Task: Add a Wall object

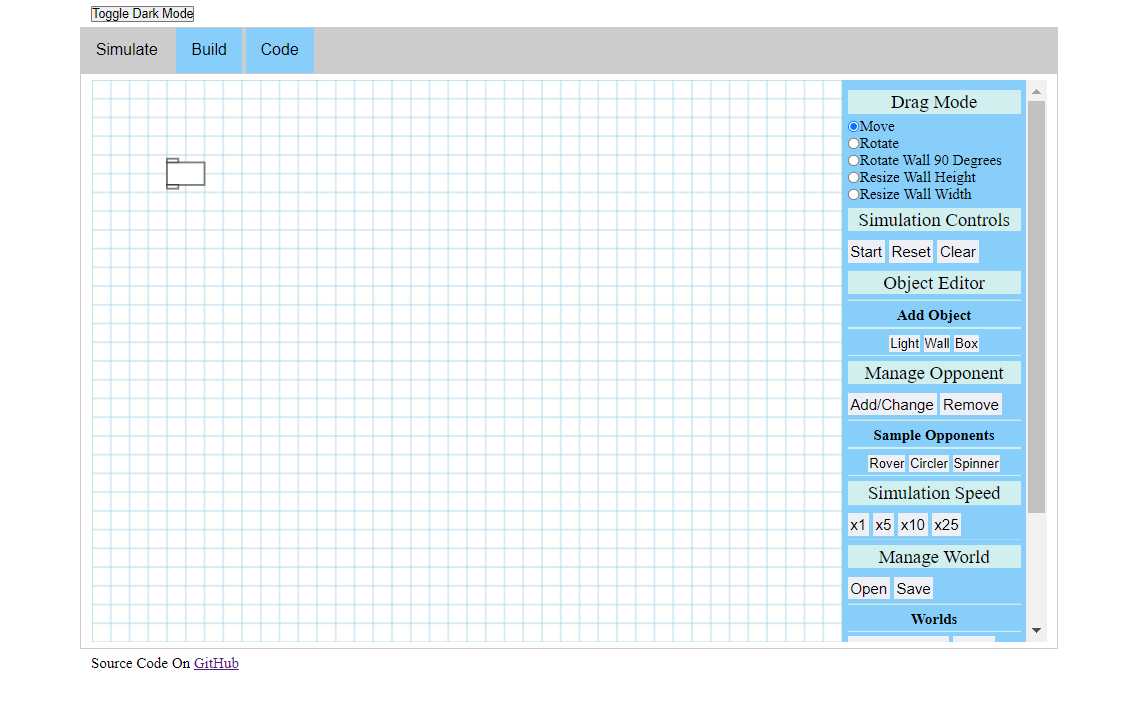Action: pyautogui.click(x=937, y=344)
